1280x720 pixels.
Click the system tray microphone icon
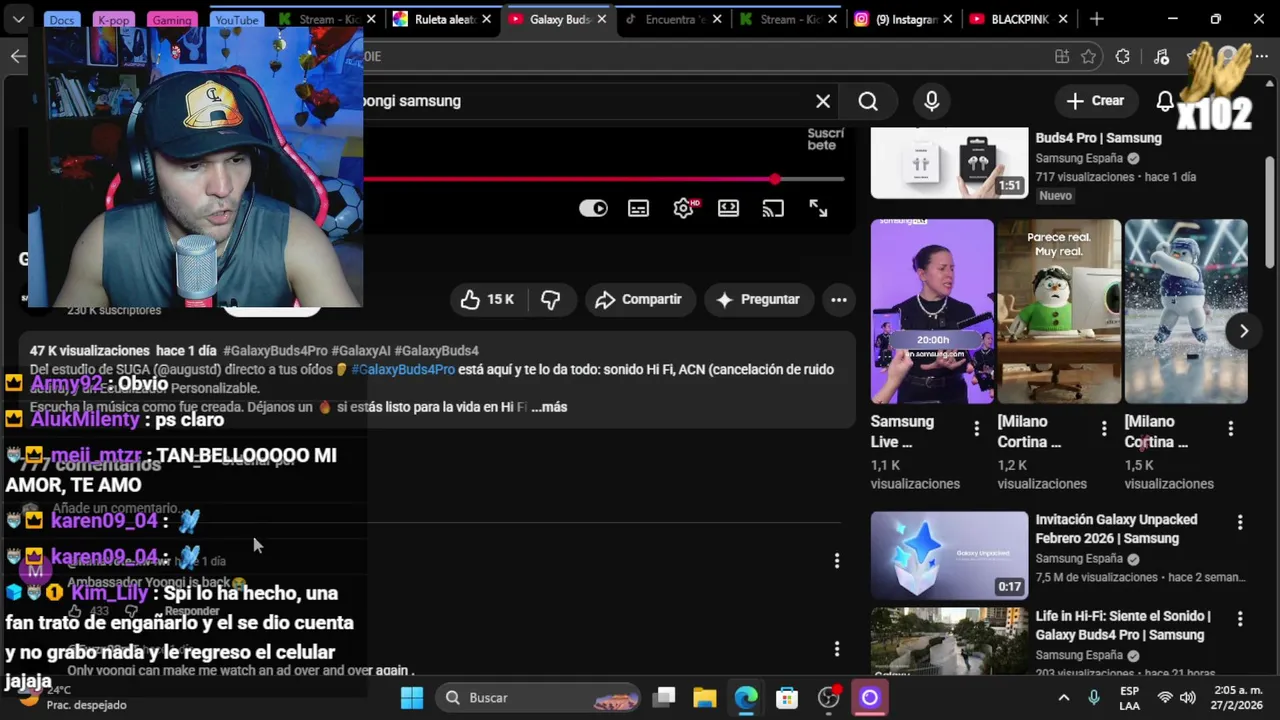(1094, 698)
